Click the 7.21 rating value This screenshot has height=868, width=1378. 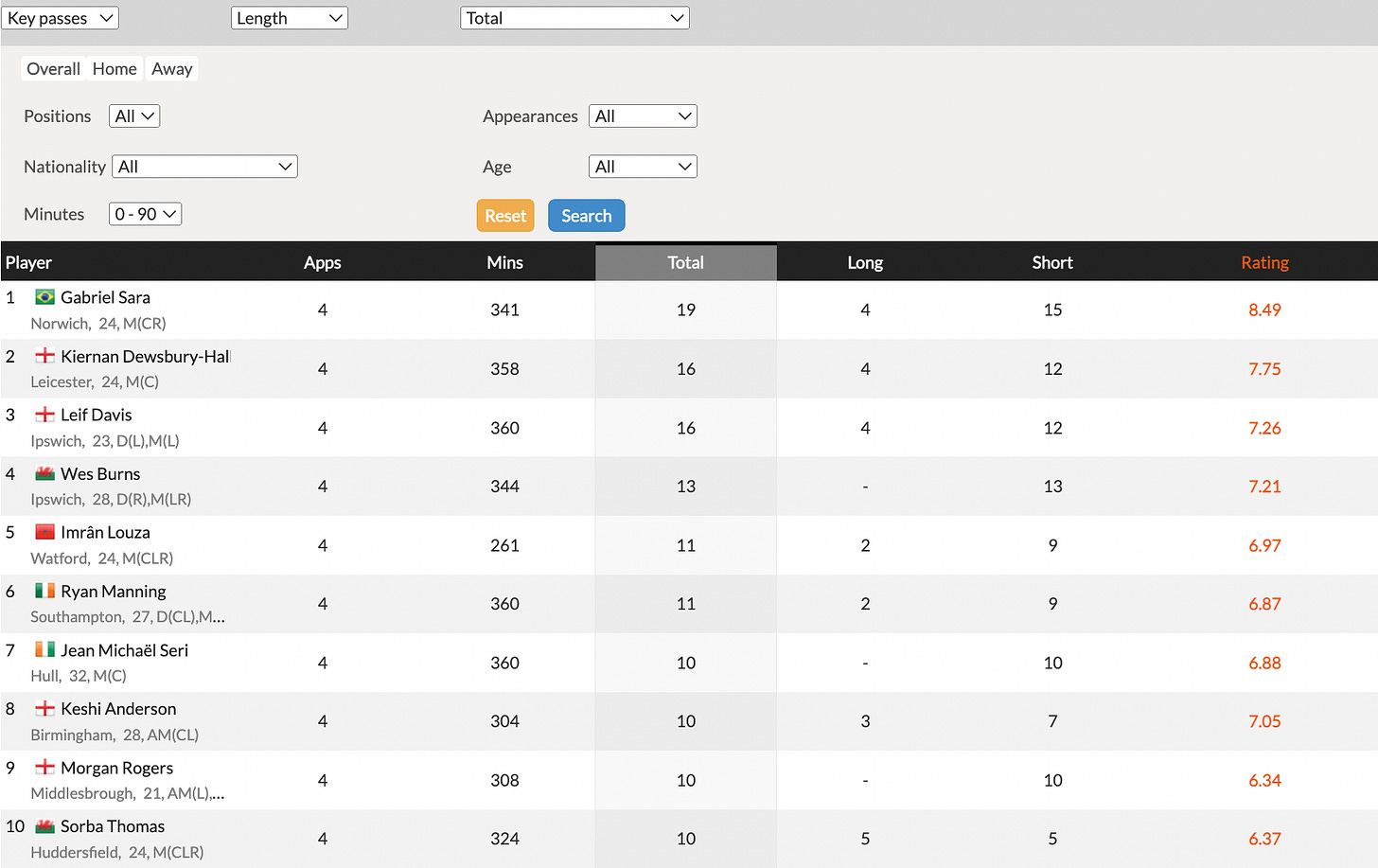point(1264,487)
